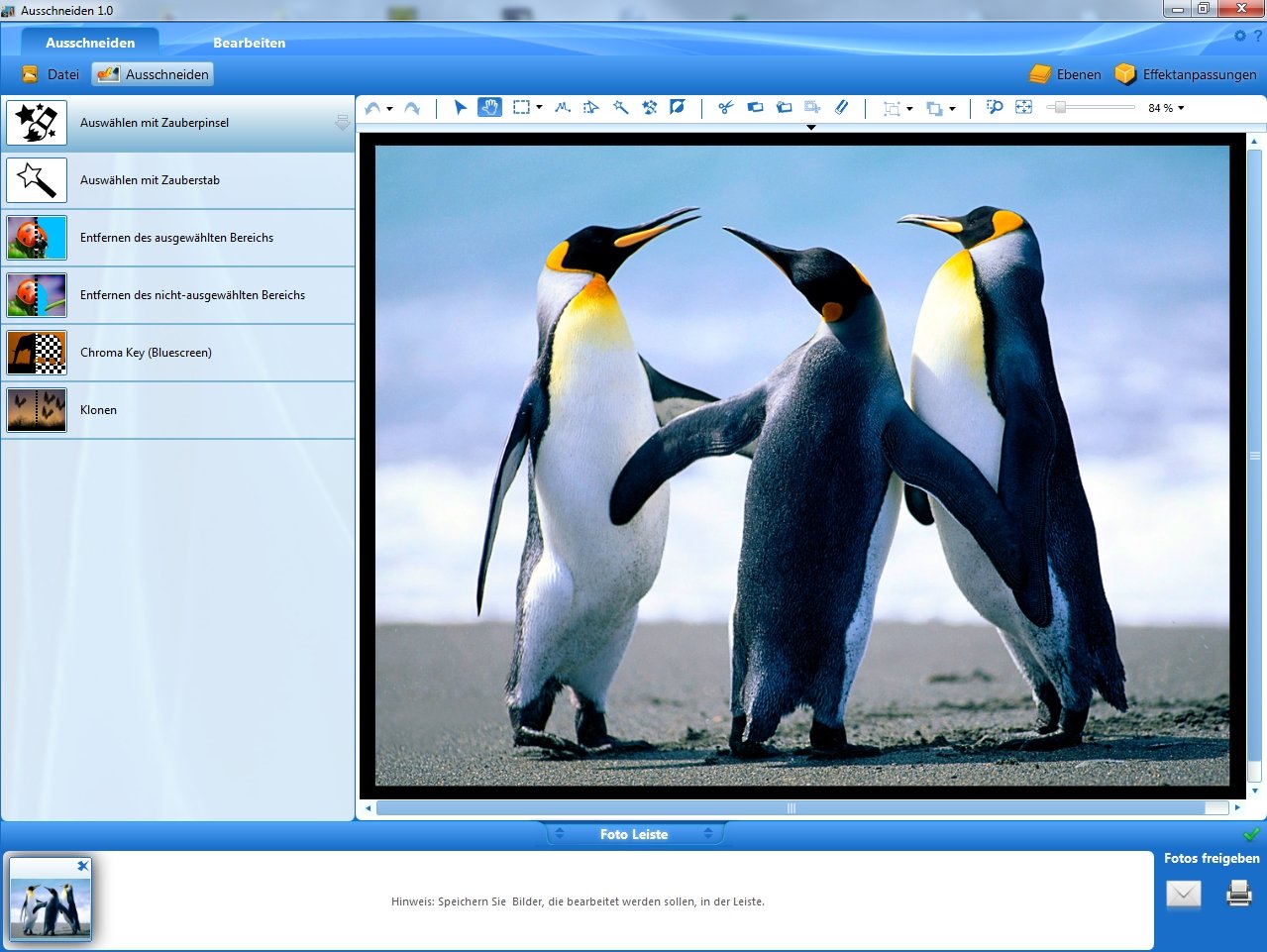Collapse the Foto Leiste panel
This screenshot has width=1267, height=952.
click(634, 834)
